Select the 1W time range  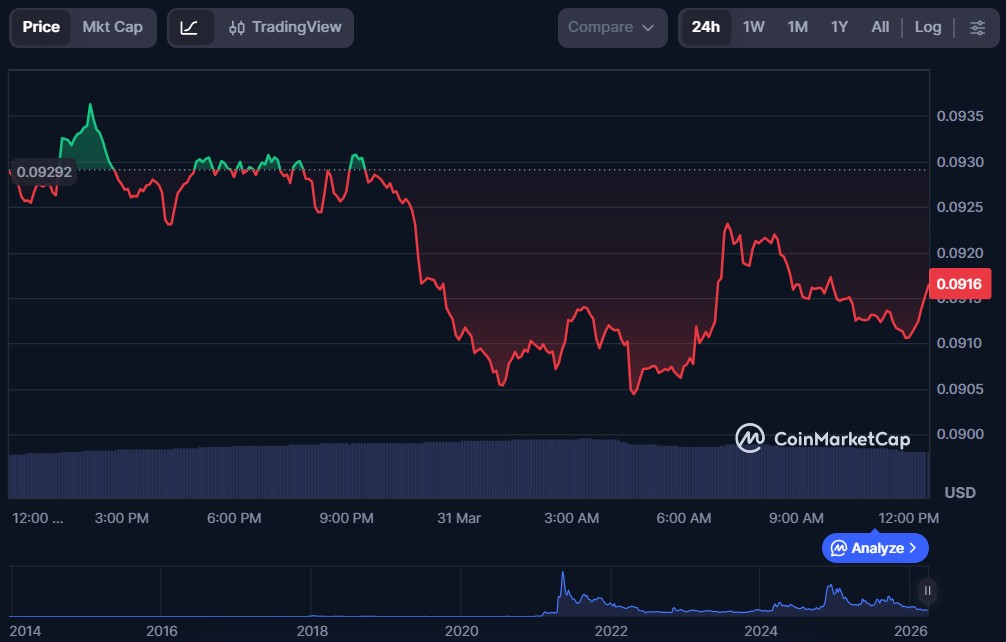(x=753, y=27)
